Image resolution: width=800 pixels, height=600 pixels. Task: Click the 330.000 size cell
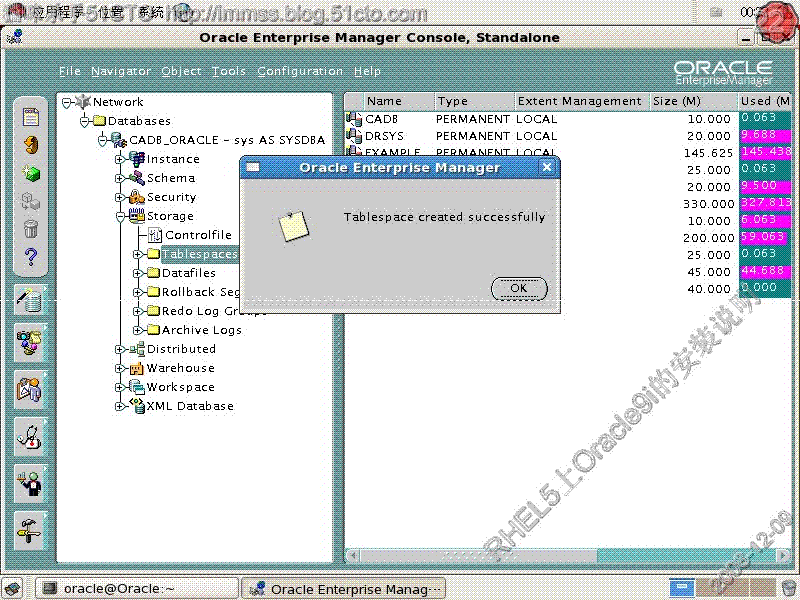coord(709,204)
